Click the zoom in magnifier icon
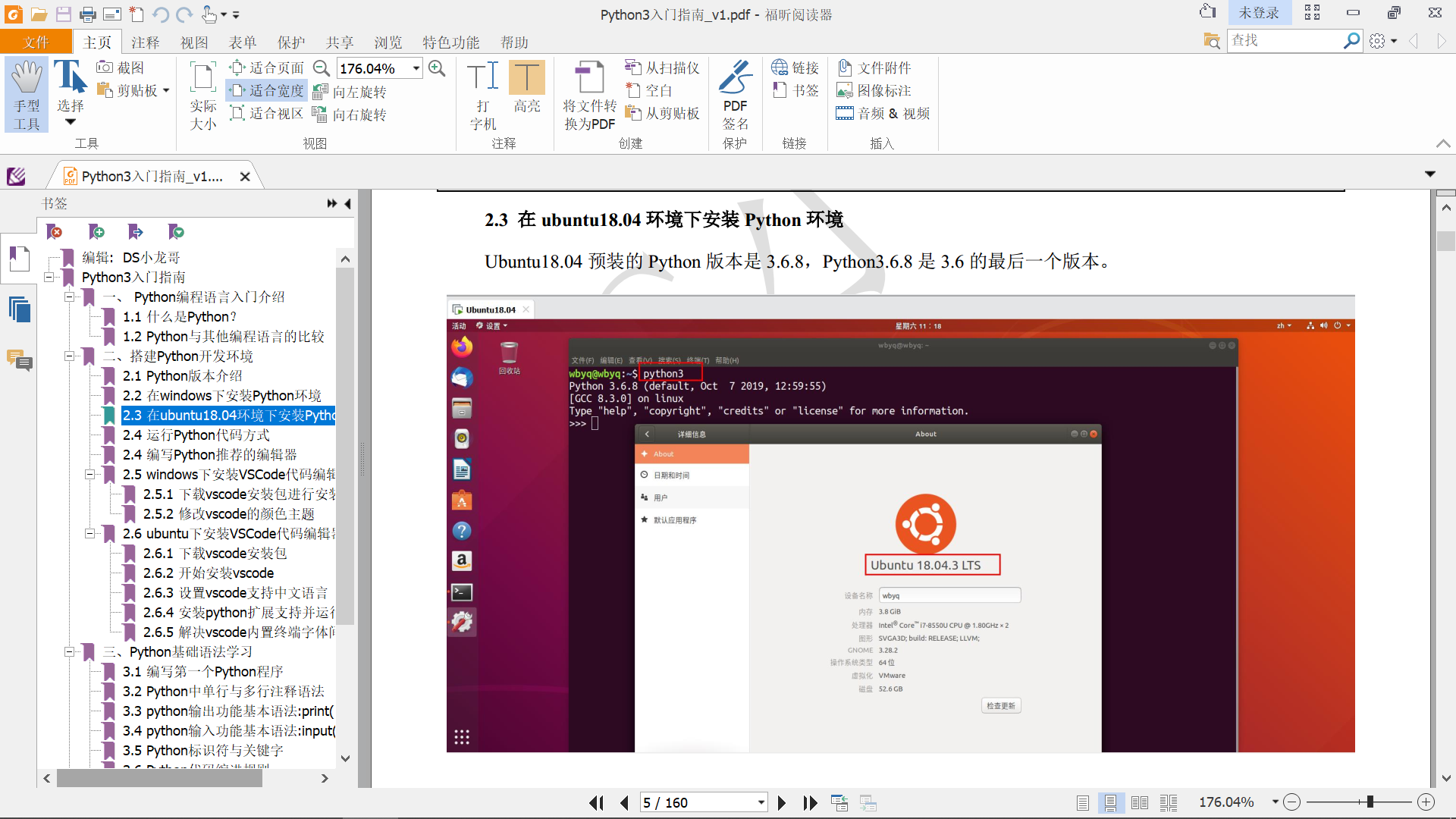 (x=437, y=68)
